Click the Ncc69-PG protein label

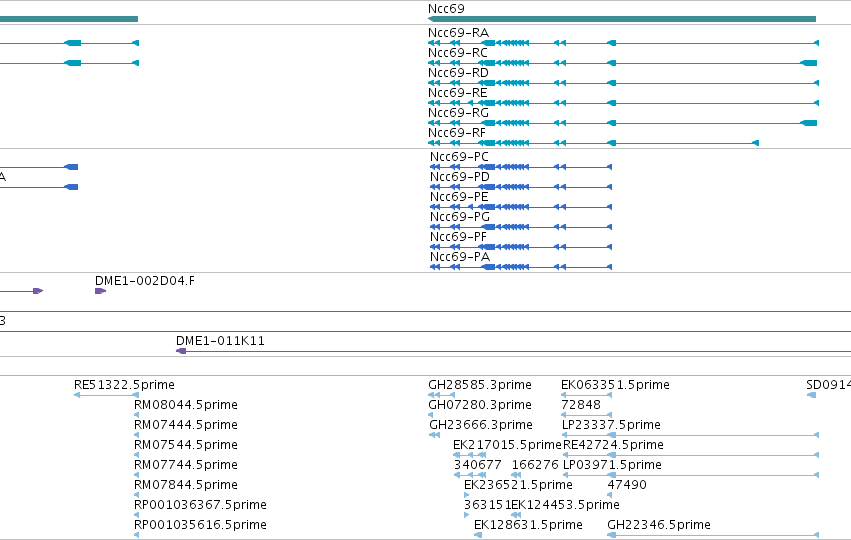coord(460,217)
